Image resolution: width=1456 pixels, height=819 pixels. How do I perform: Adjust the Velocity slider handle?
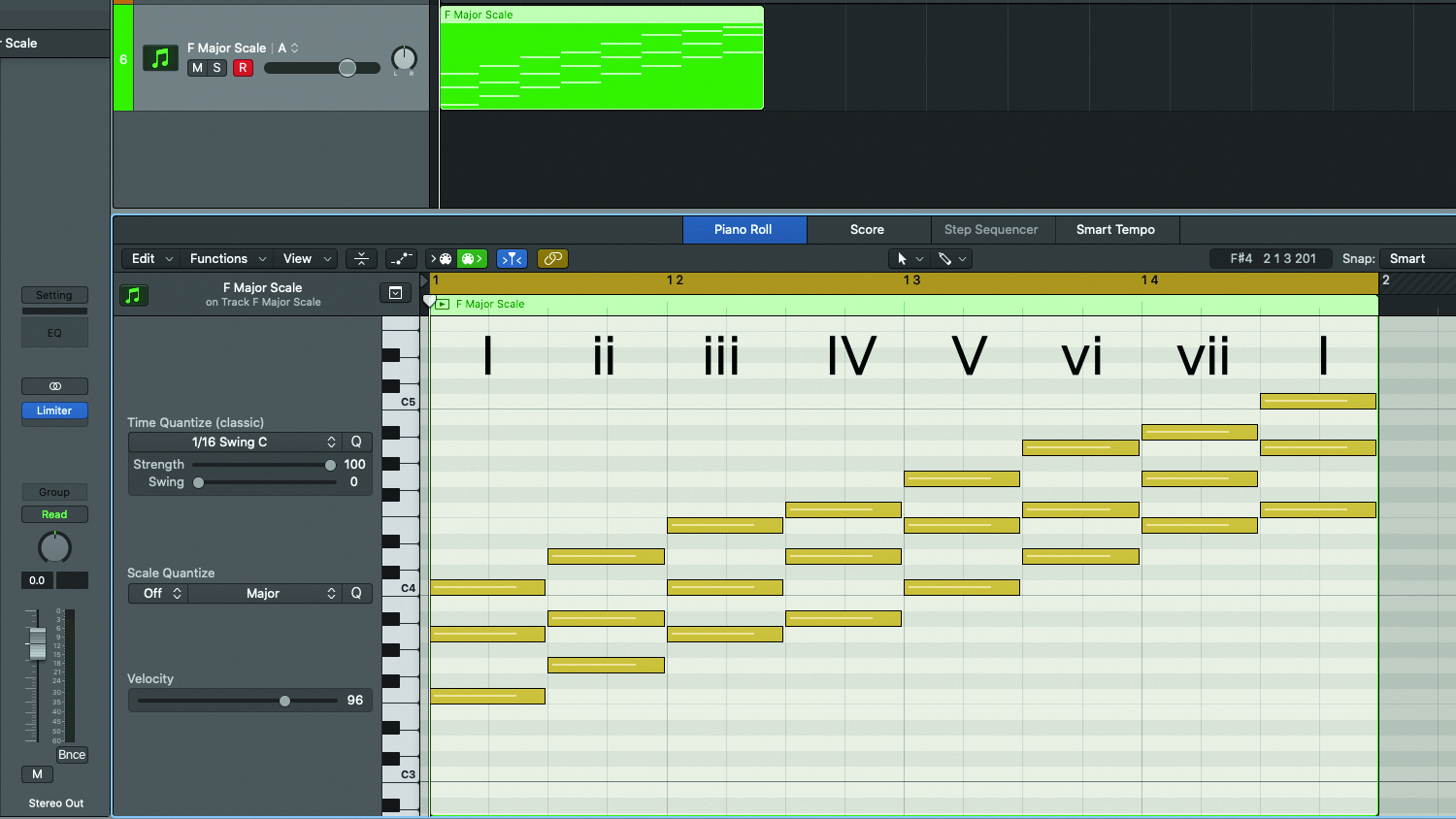pos(284,701)
